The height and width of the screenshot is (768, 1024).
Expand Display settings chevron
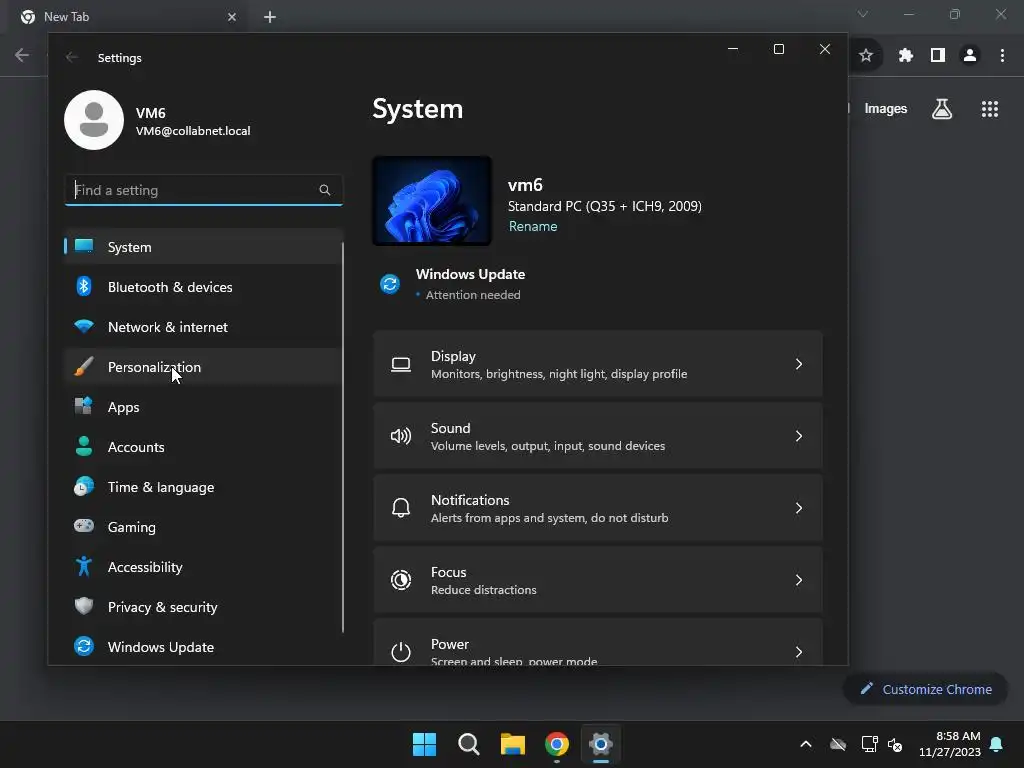pyautogui.click(x=799, y=364)
